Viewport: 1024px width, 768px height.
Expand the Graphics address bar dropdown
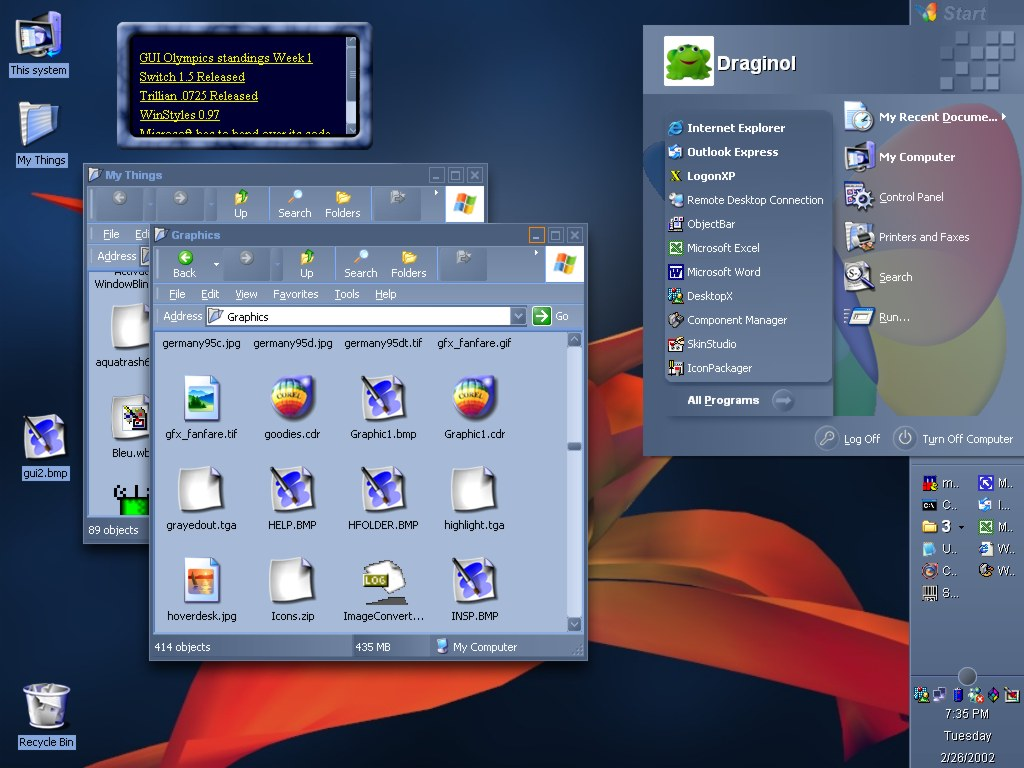pos(518,316)
